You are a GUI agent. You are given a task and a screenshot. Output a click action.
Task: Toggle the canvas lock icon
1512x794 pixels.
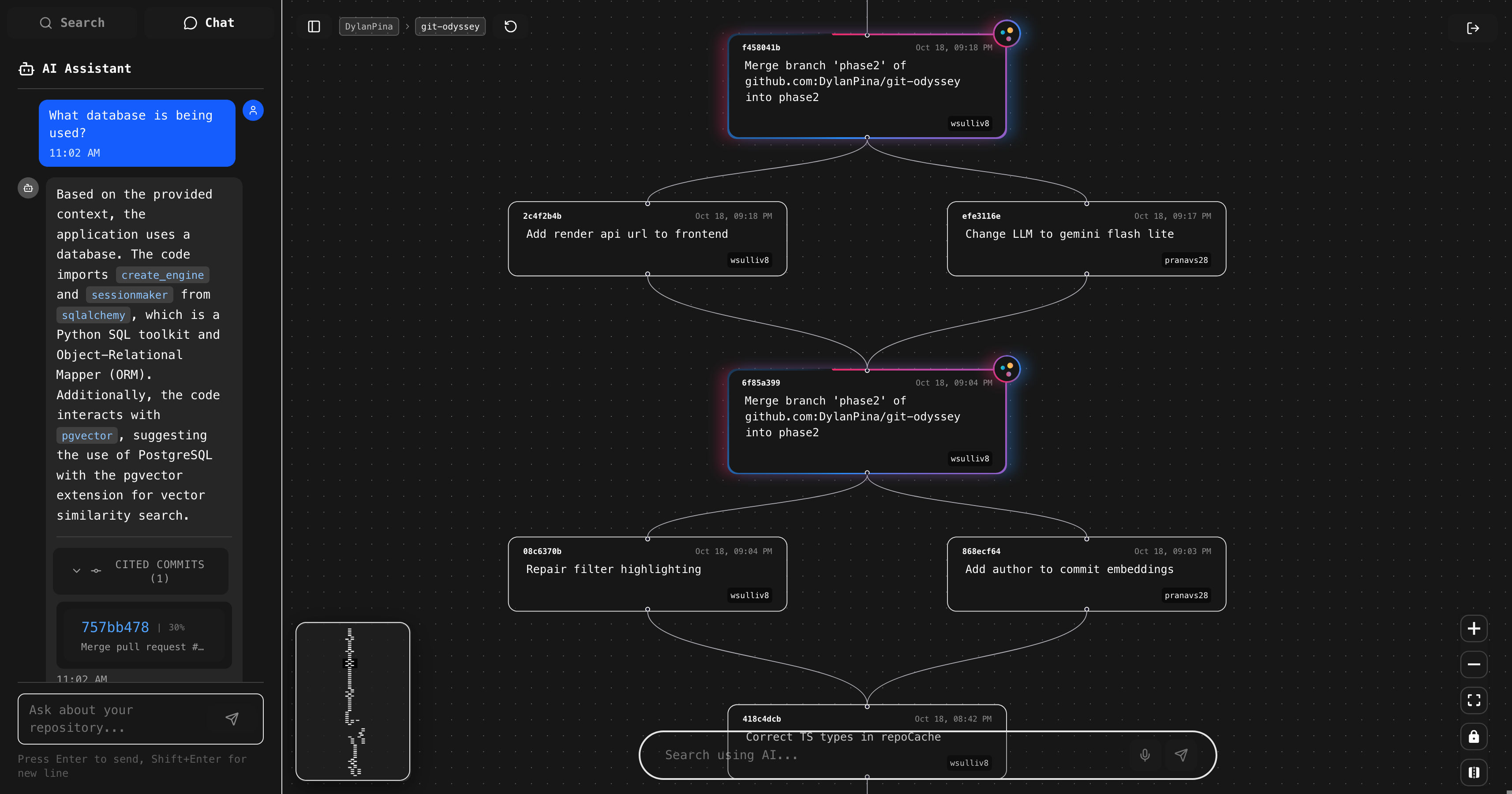(x=1473, y=737)
